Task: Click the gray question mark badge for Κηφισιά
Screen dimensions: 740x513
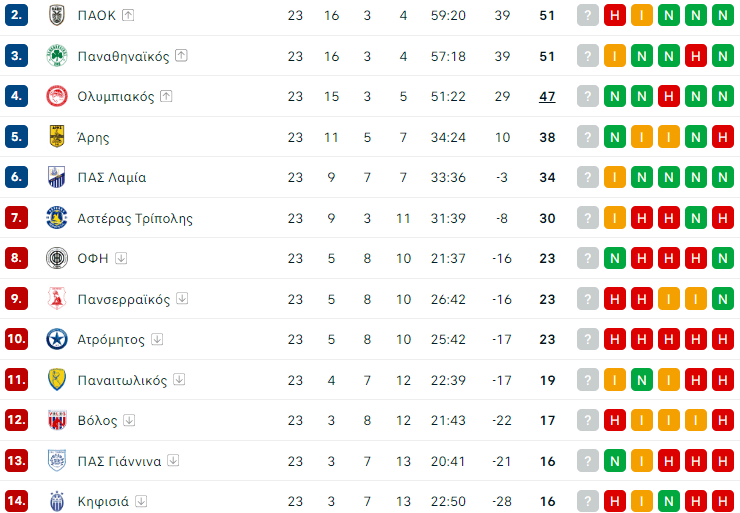Action: coord(588,502)
